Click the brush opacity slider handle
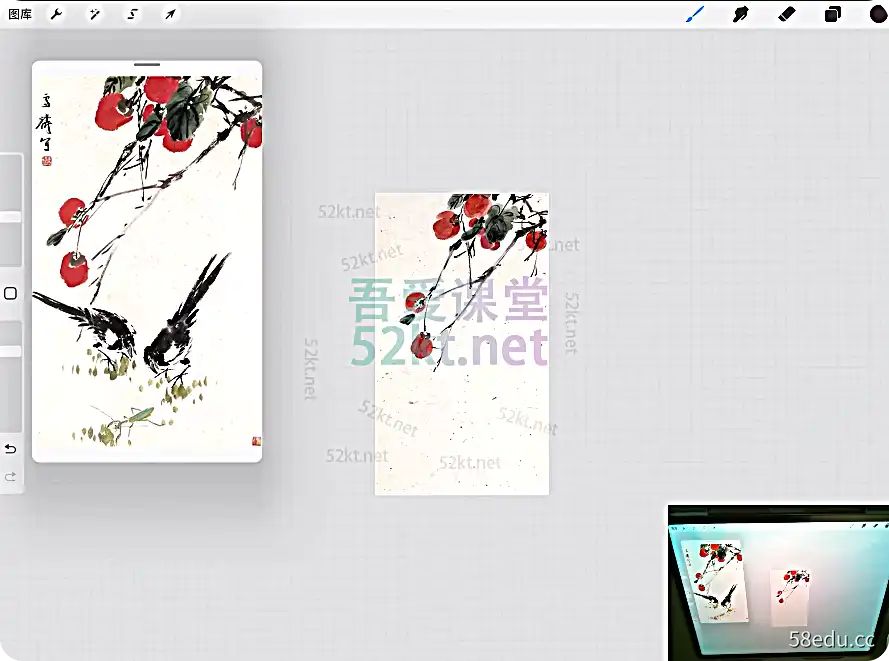Viewport: 889px width, 661px height. [11, 351]
